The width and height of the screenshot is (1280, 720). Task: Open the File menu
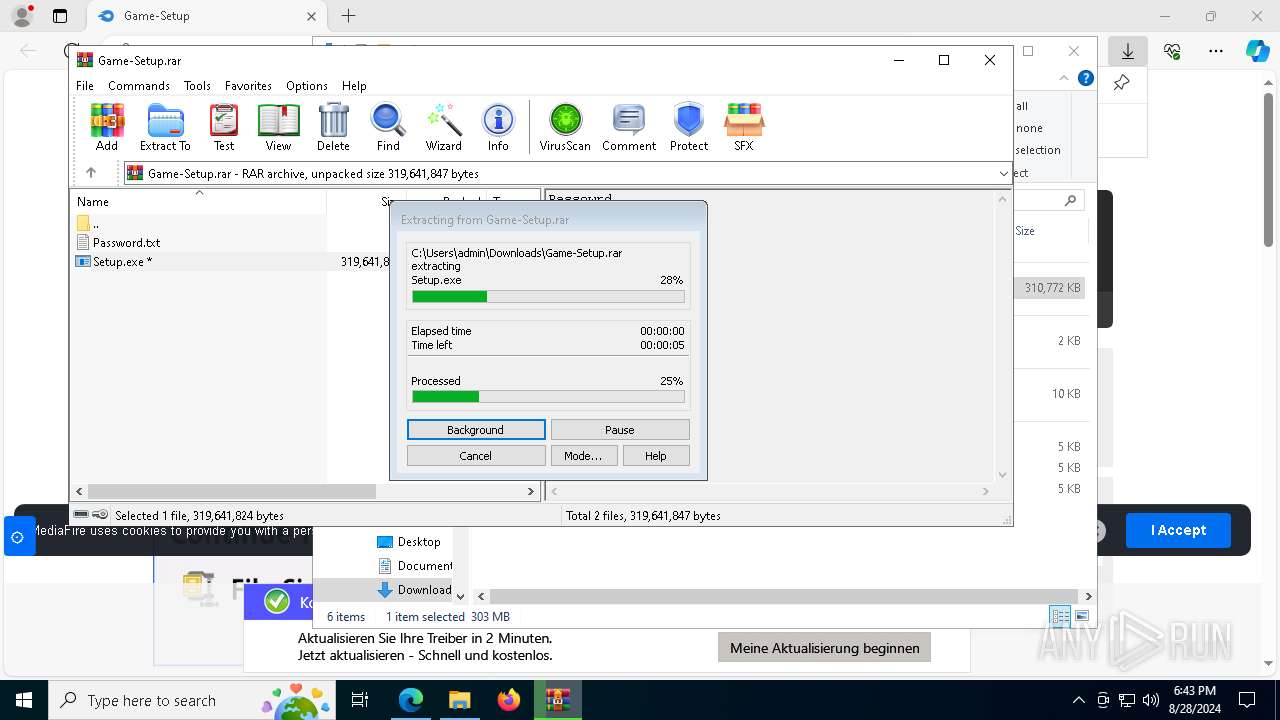[85, 86]
